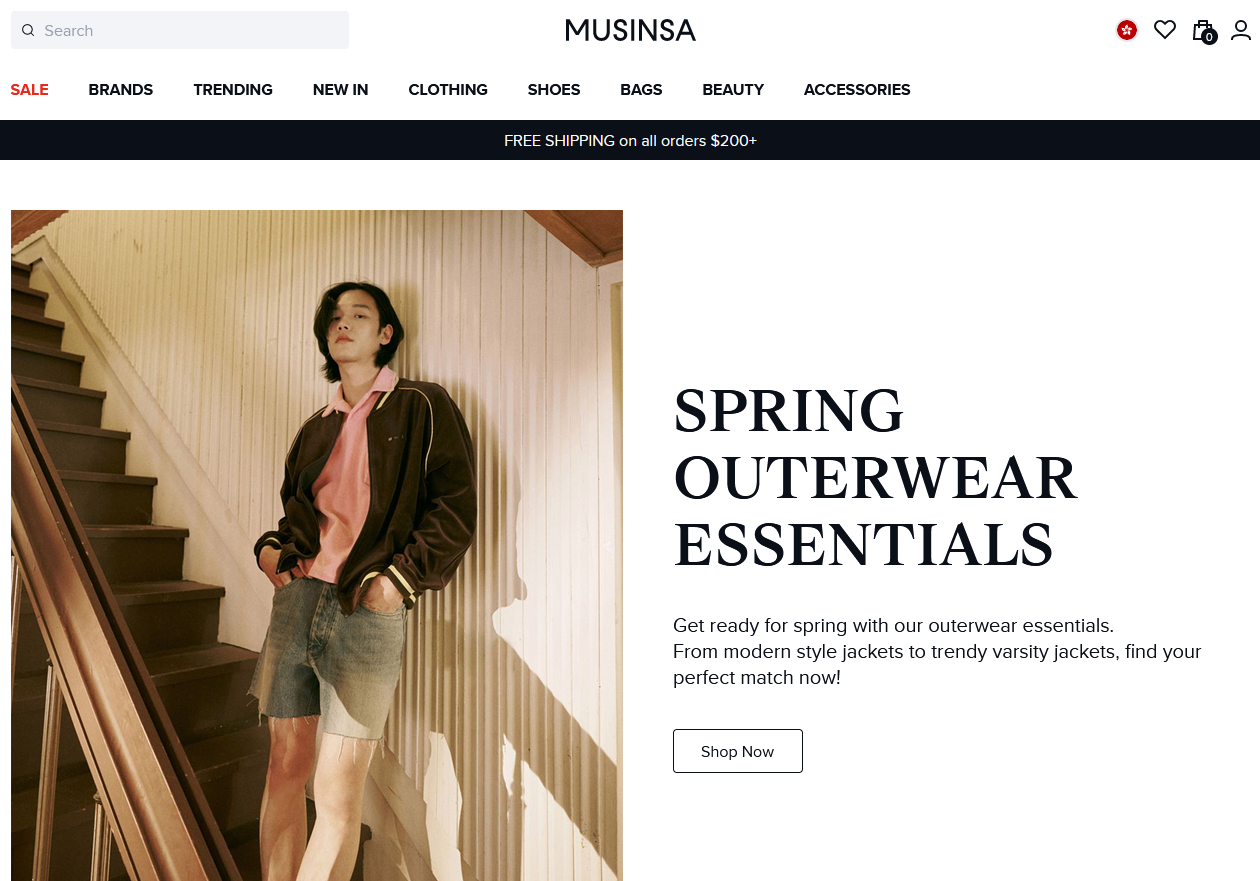Browse the BAGS category
The height and width of the screenshot is (881, 1260).
[x=641, y=90]
